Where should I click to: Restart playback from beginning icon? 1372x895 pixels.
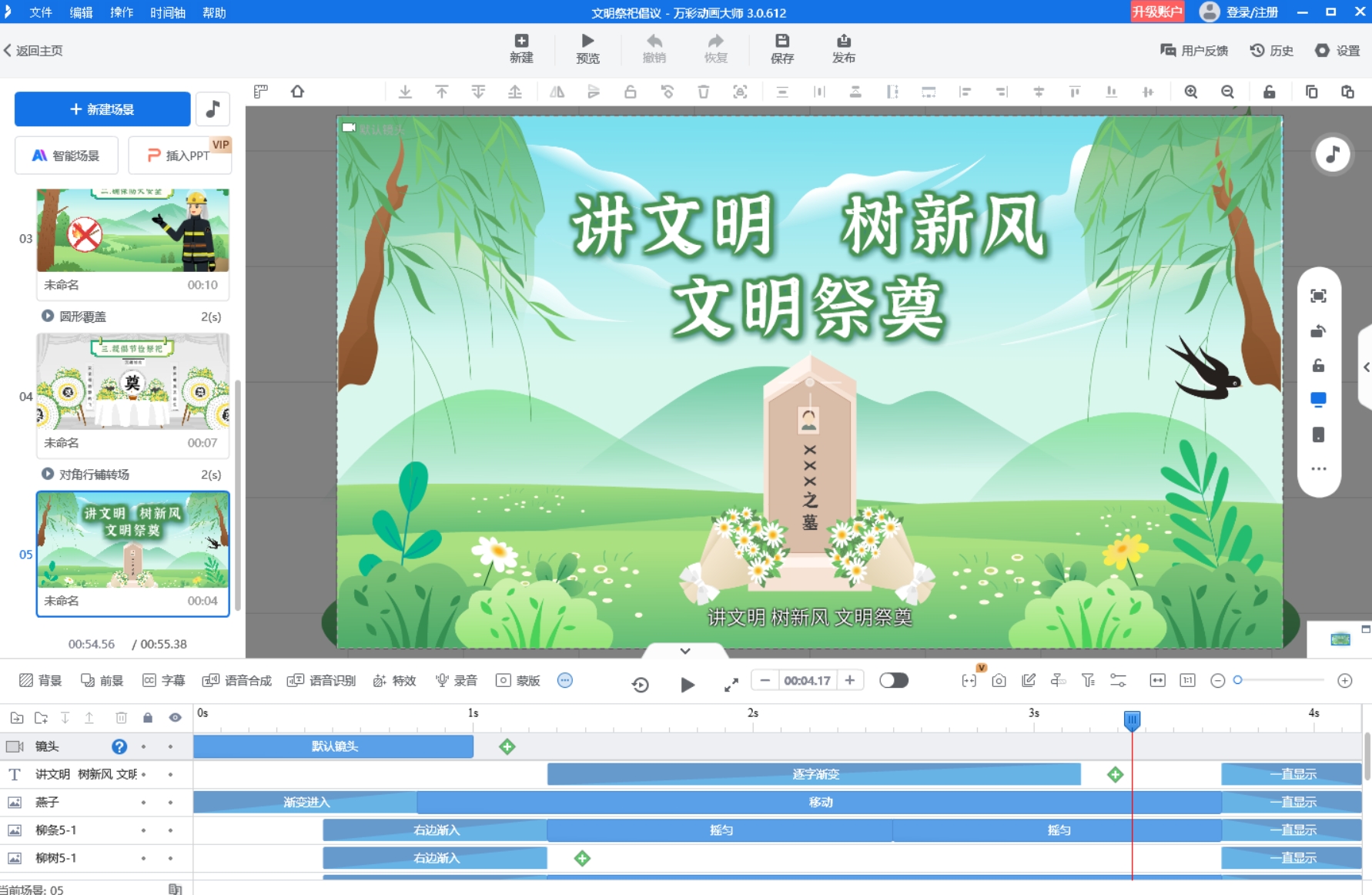[x=641, y=684]
